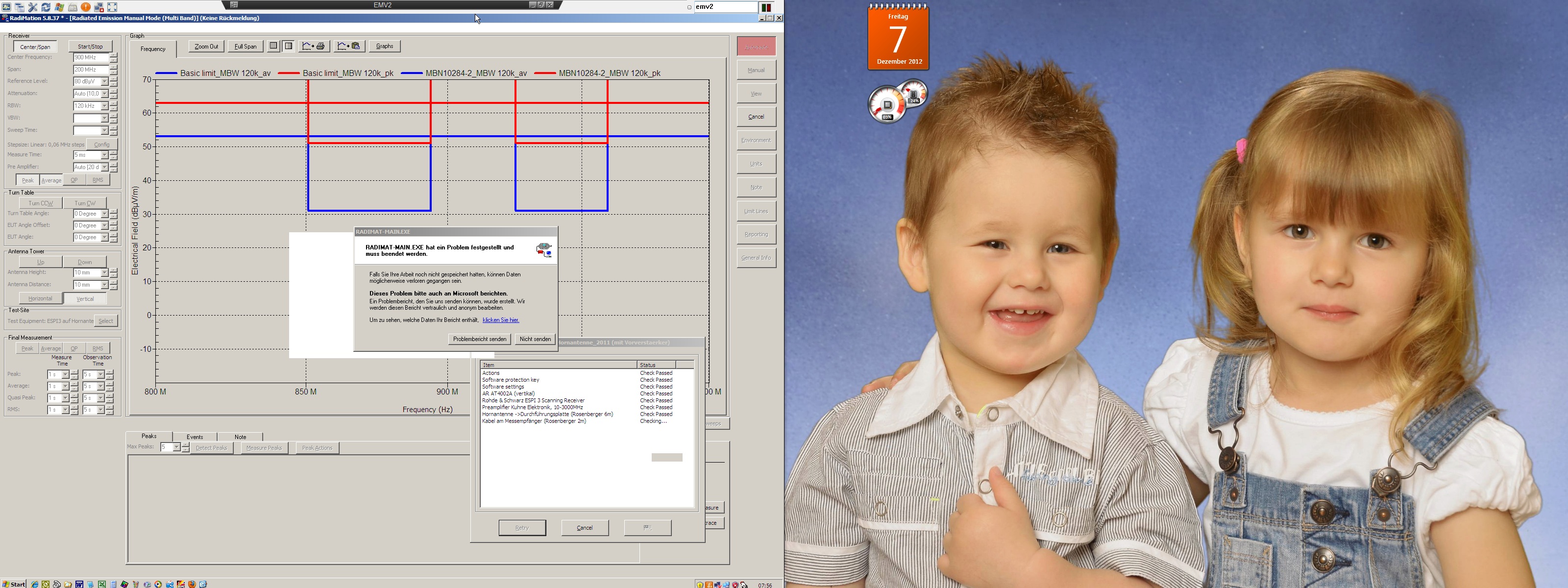Open the Pre Amplifier dropdown
The image size is (1568, 588).
tap(105, 167)
